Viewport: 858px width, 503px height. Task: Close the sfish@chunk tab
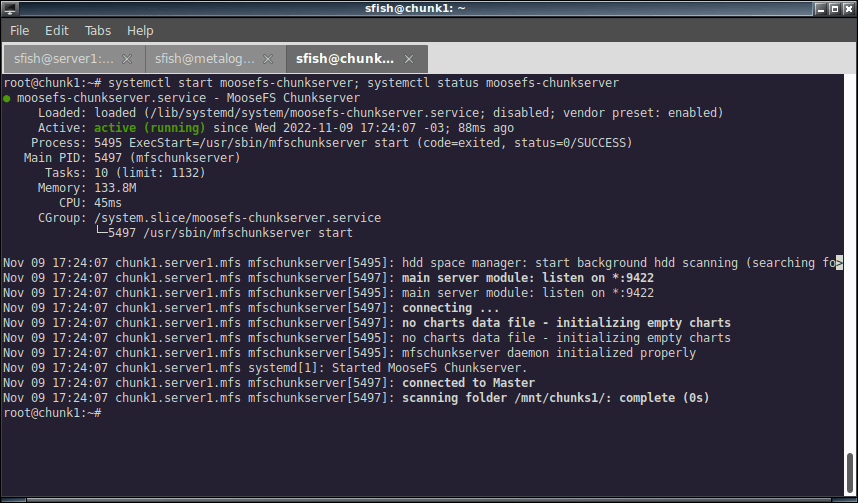pos(409,59)
